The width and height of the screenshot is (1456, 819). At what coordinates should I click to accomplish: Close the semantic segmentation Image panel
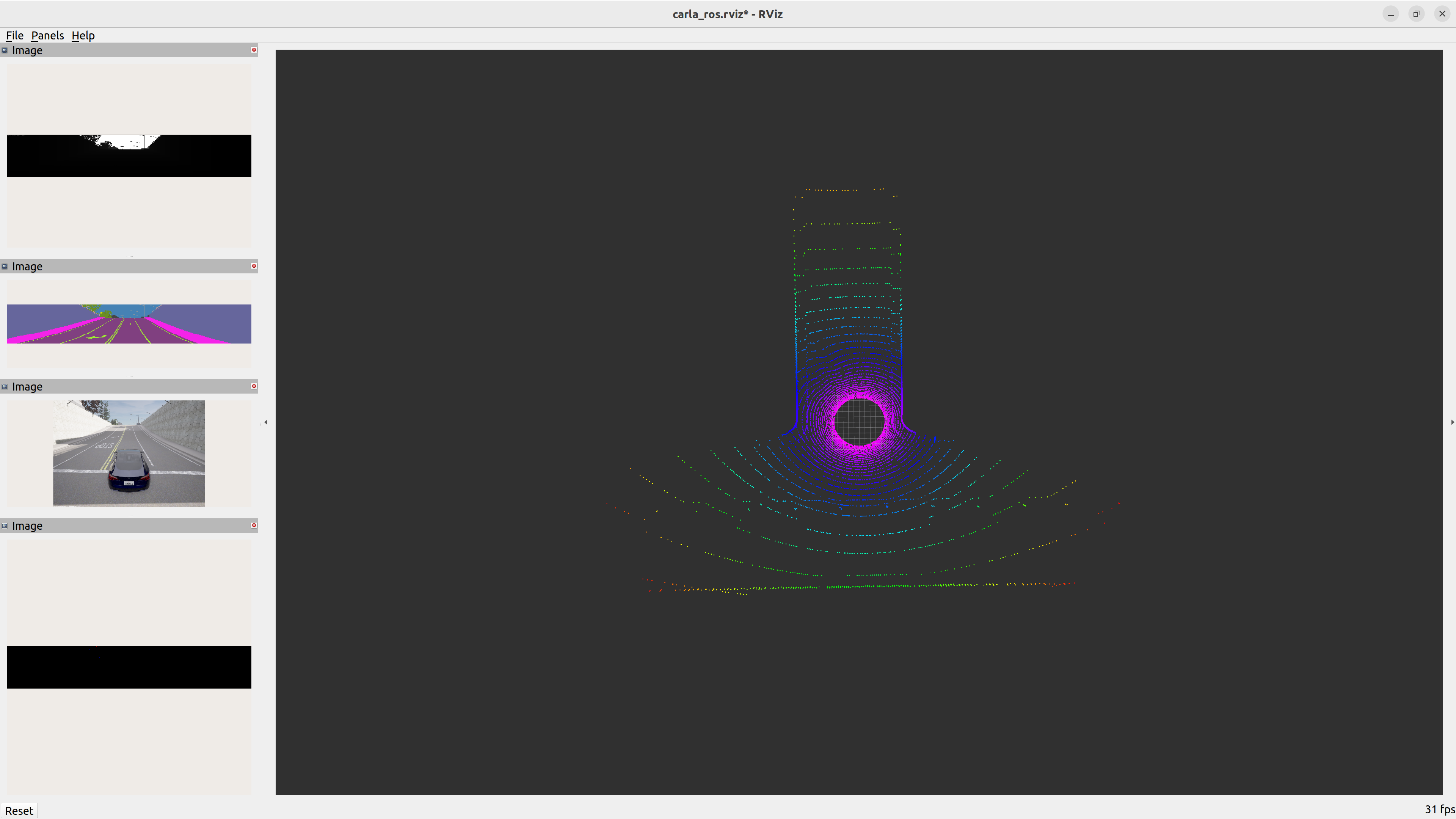click(254, 266)
